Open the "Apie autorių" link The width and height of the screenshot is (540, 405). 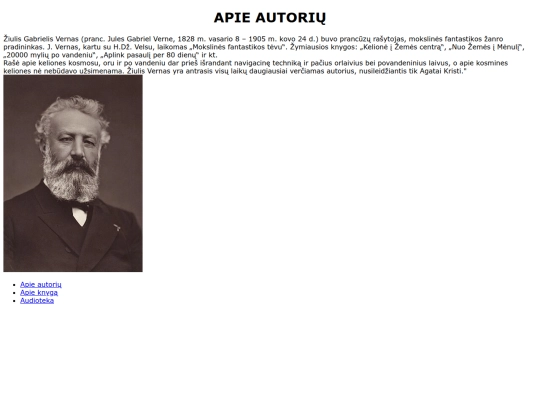point(41,284)
